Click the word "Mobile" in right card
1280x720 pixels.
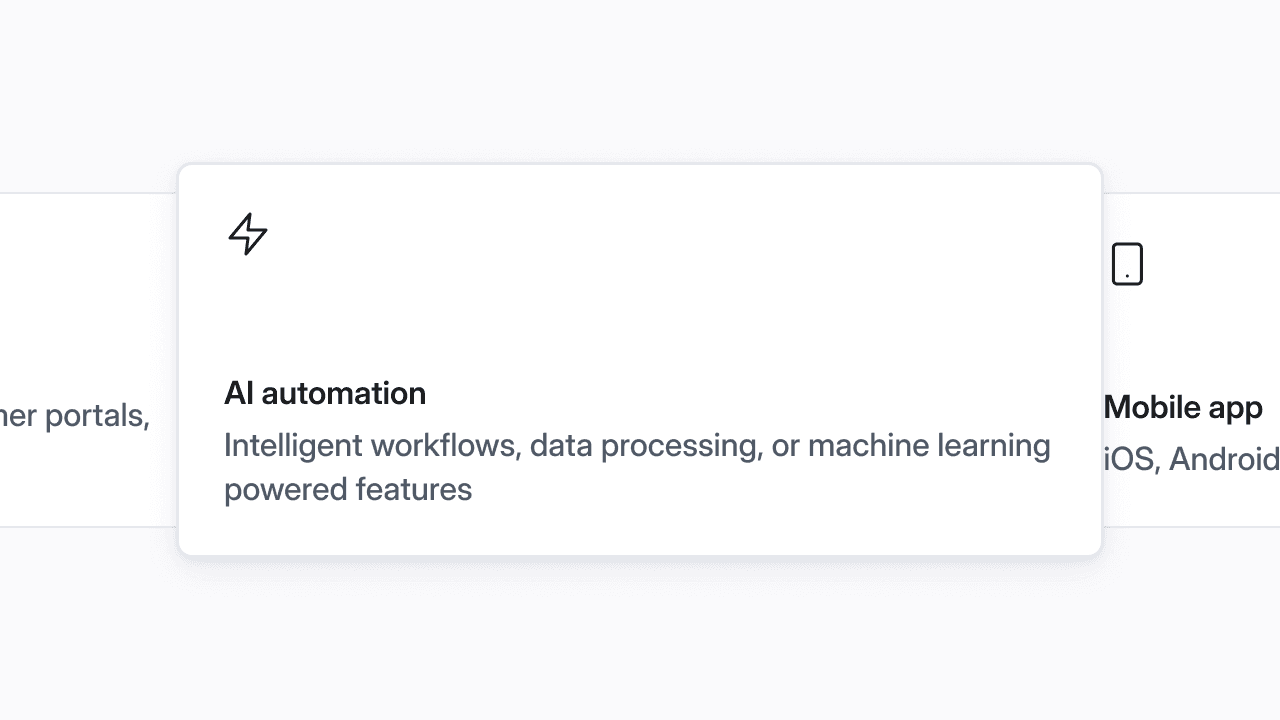coord(1144,407)
